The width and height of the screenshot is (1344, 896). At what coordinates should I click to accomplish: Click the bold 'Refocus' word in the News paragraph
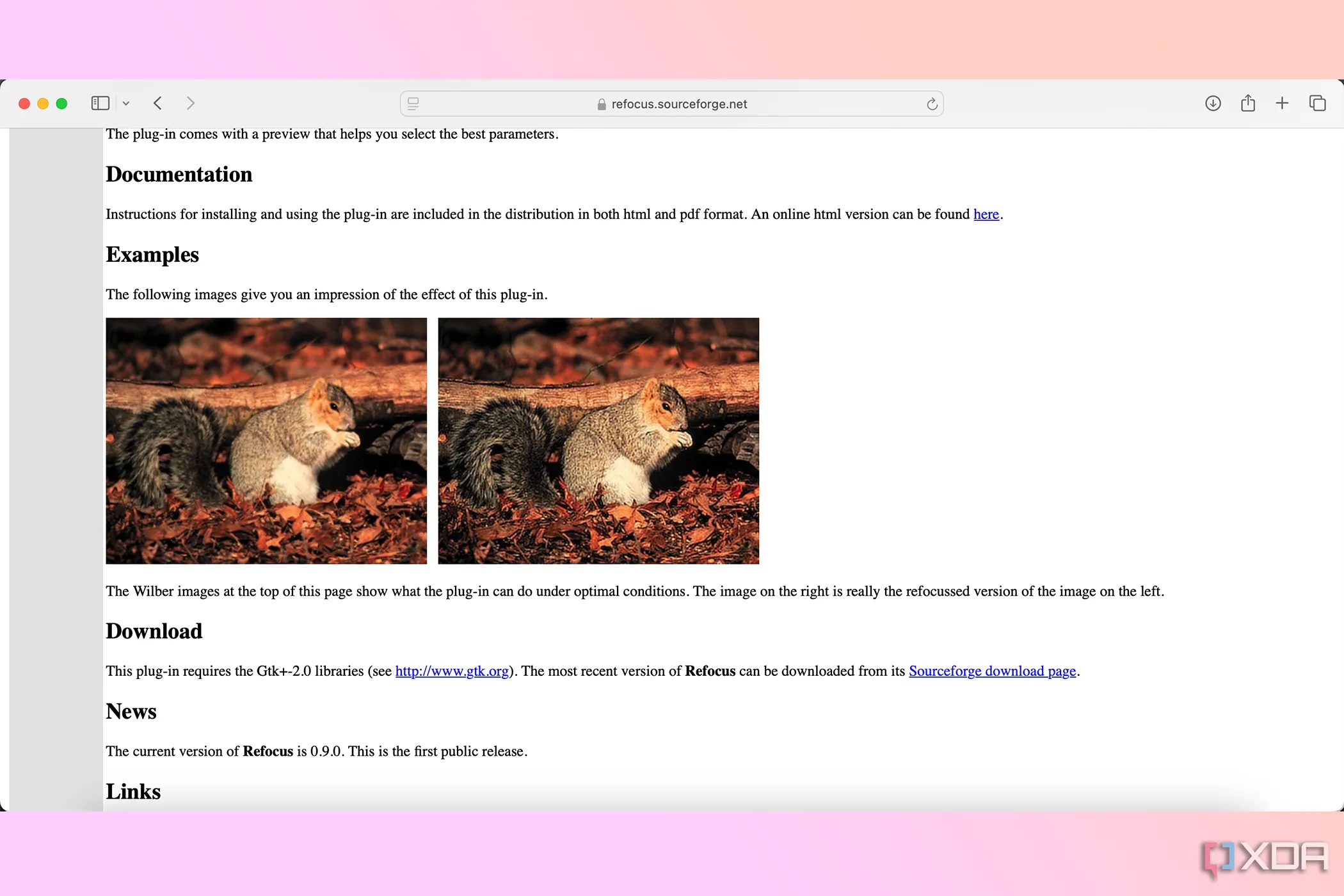coord(268,751)
